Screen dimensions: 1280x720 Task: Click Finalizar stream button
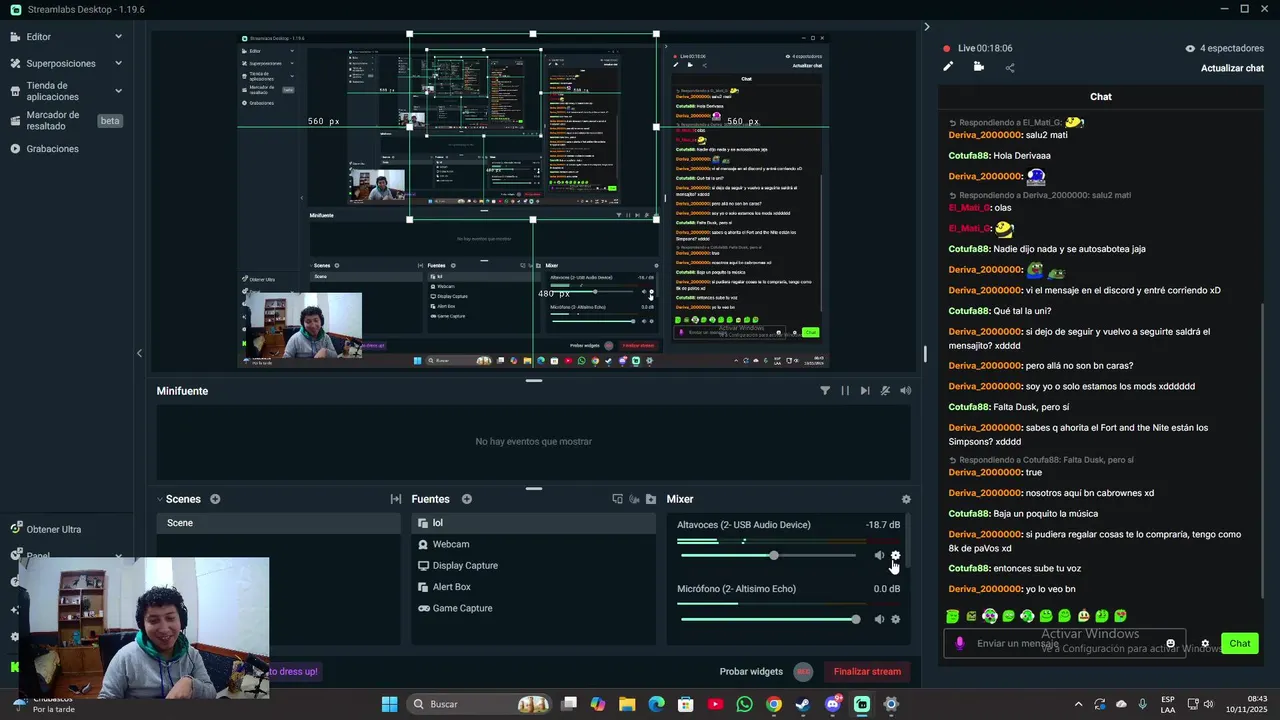point(867,672)
